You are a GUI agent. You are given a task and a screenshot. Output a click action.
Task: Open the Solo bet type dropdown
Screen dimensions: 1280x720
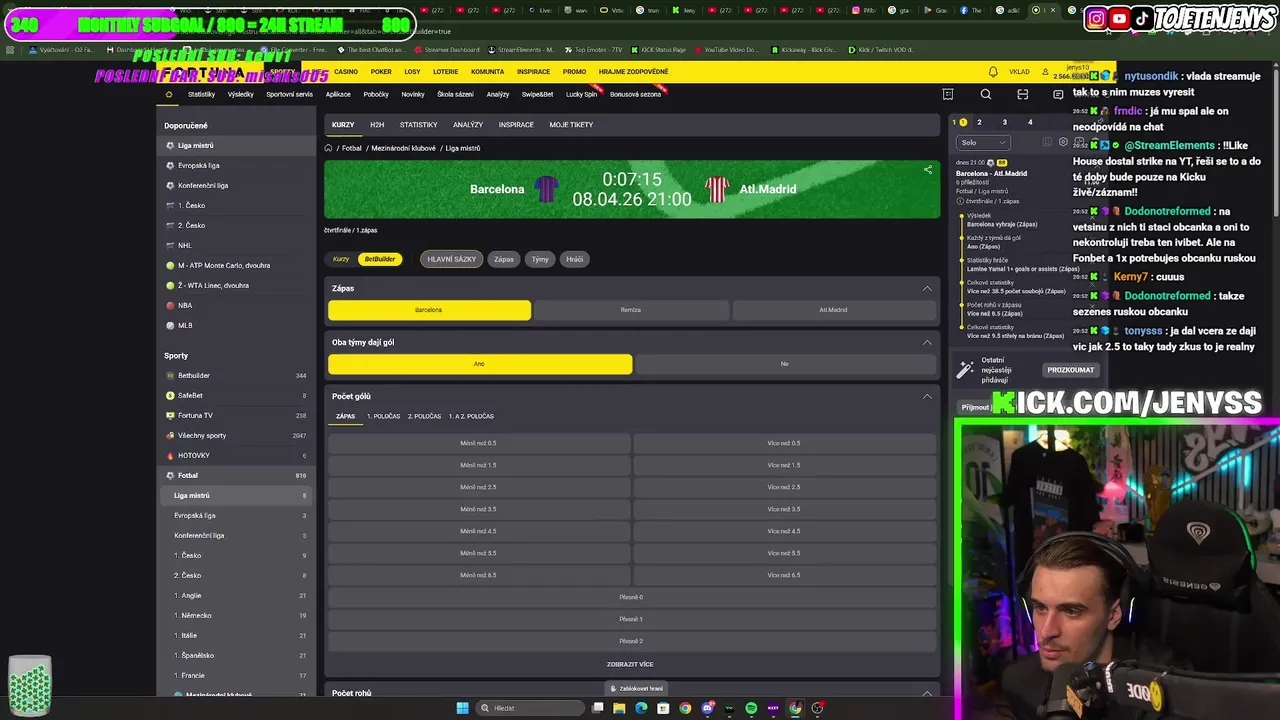coord(983,142)
